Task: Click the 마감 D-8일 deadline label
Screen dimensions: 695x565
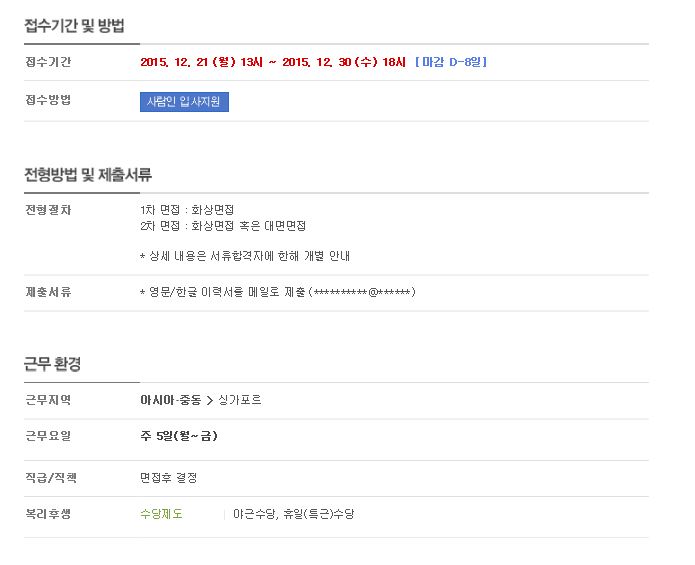Action: click(x=451, y=62)
